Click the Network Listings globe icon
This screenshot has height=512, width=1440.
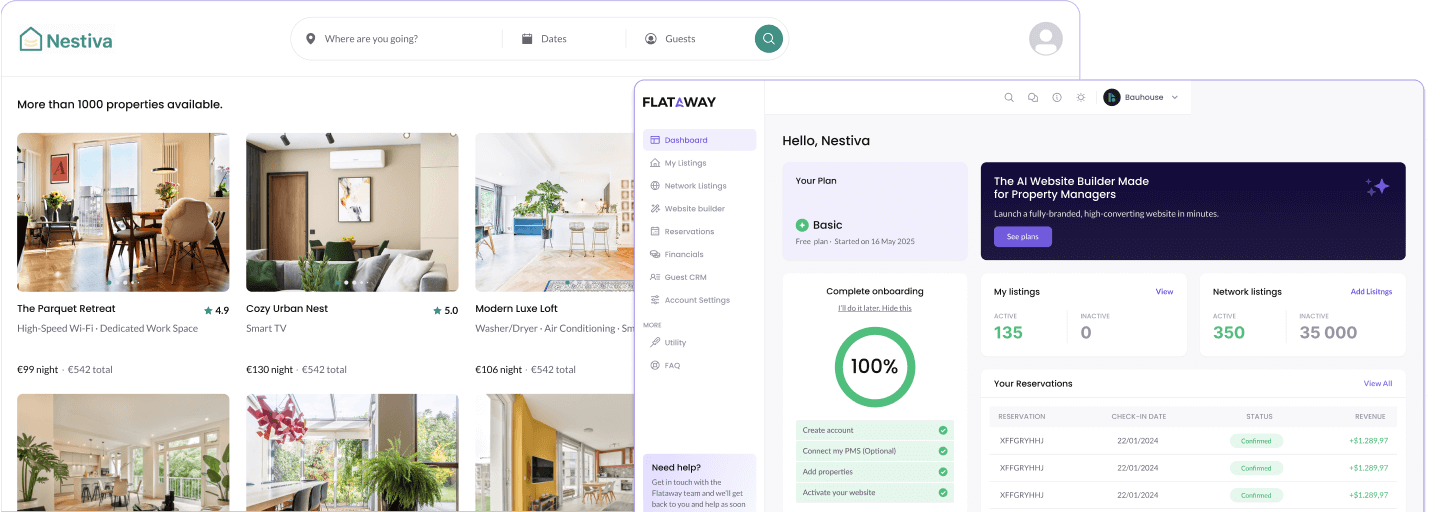655,186
